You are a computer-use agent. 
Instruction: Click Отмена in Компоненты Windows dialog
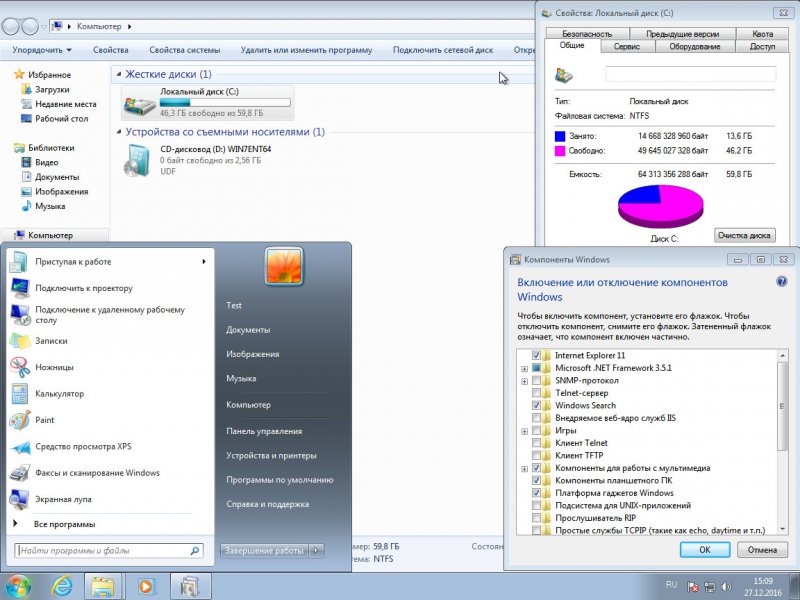(x=762, y=549)
